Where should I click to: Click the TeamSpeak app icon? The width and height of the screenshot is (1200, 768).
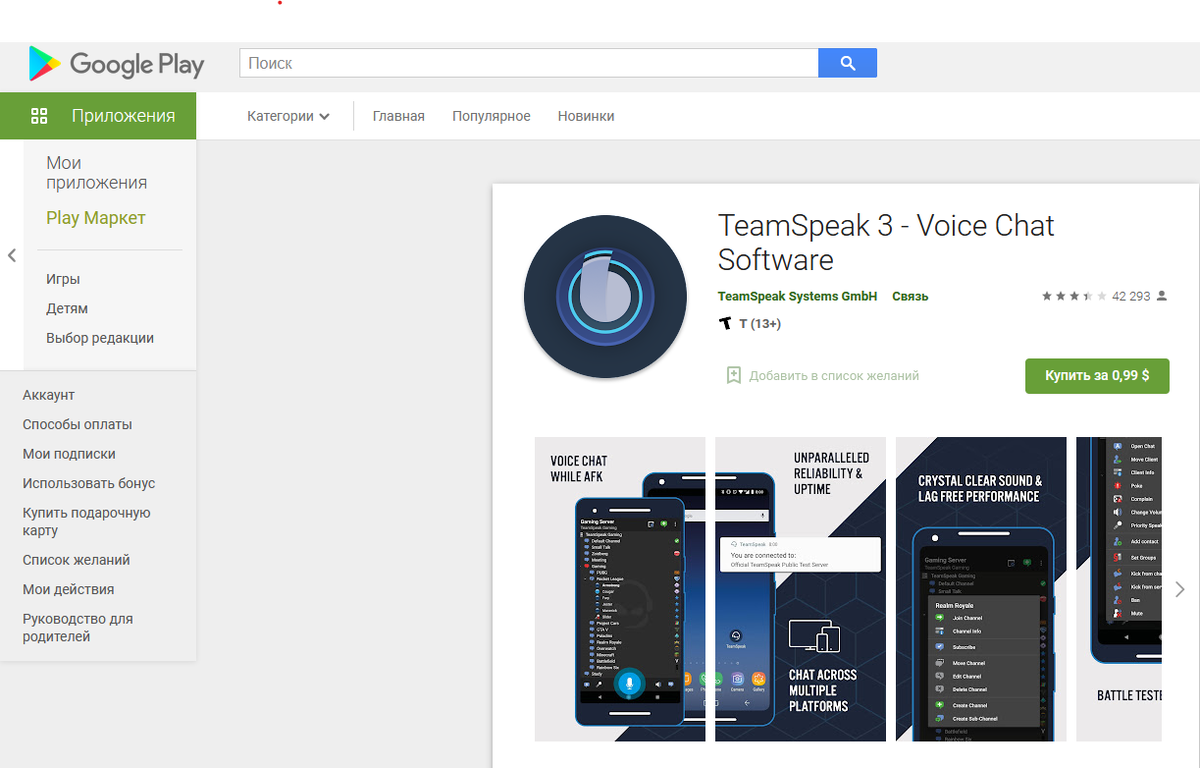click(605, 296)
